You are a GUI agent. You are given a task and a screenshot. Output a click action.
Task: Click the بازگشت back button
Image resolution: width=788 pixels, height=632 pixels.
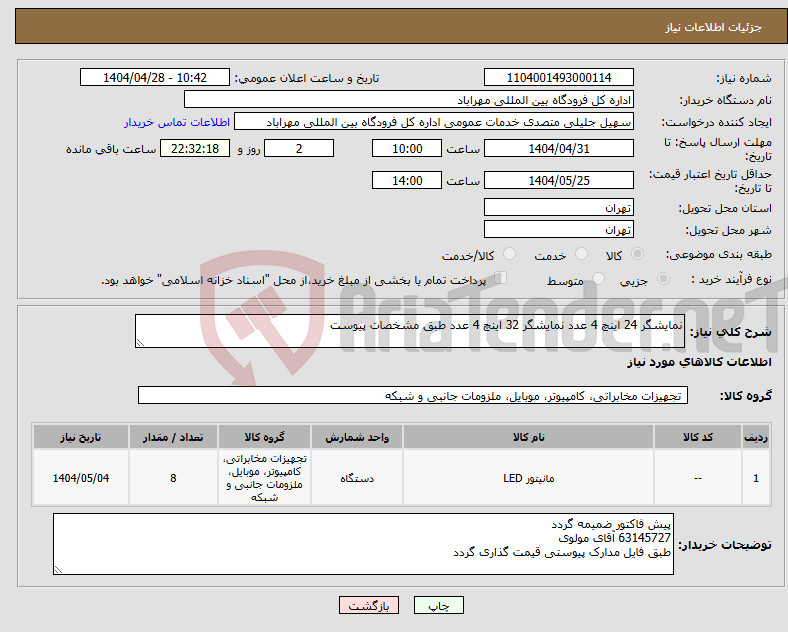click(369, 605)
